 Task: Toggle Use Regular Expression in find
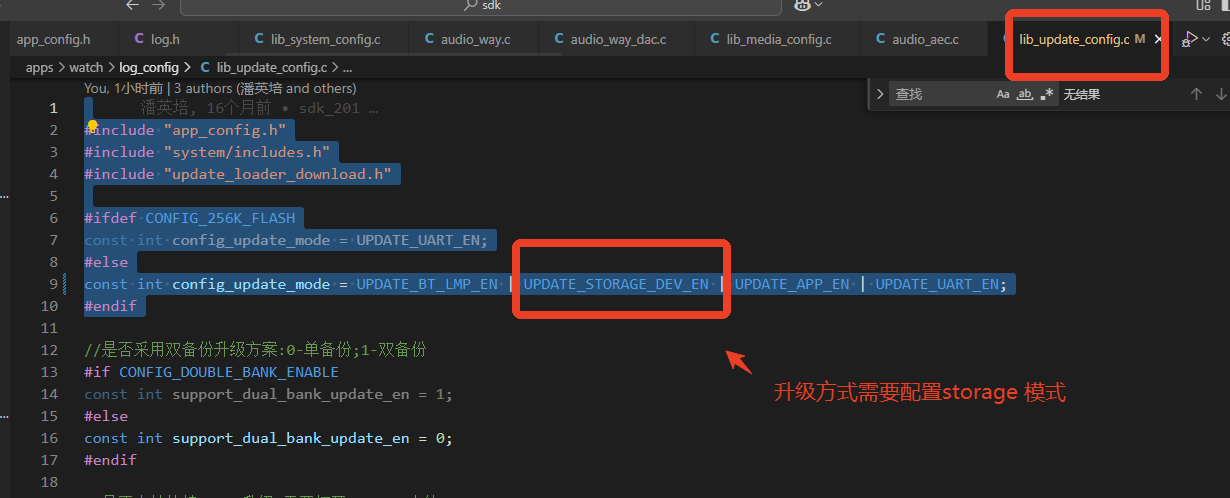1047,94
